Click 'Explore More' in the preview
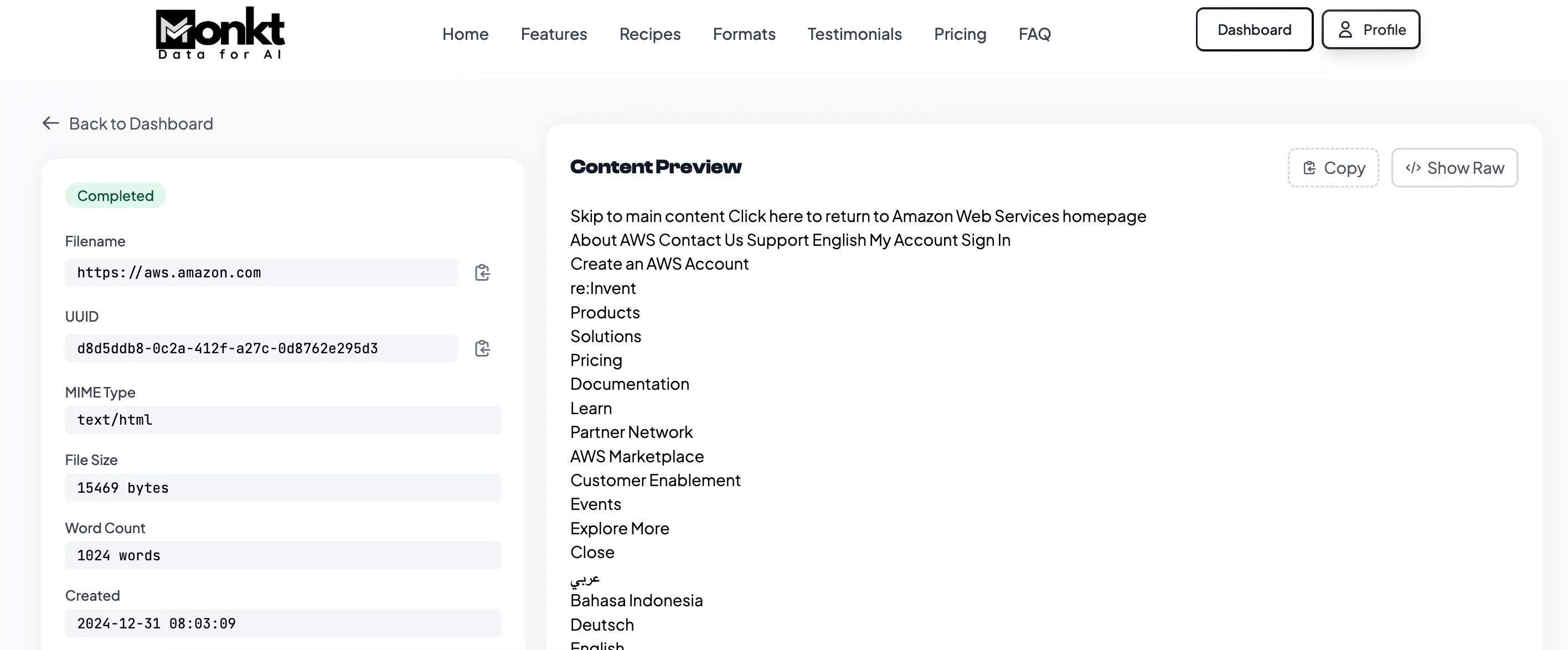The width and height of the screenshot is (1568, 650). (620, 528)
